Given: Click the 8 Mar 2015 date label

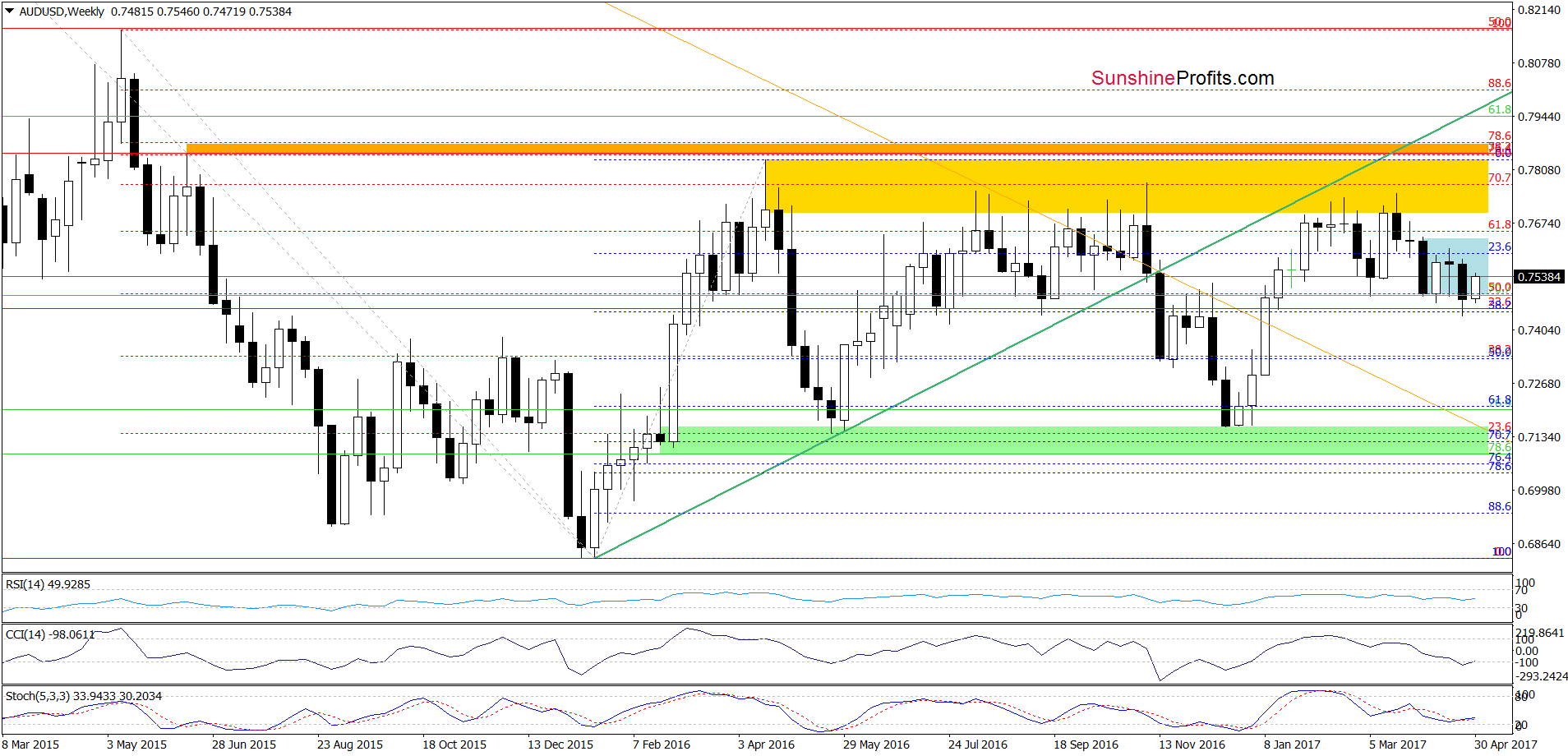Looking at the screenshot, I should pyautogui.click(x=31, y=744).
